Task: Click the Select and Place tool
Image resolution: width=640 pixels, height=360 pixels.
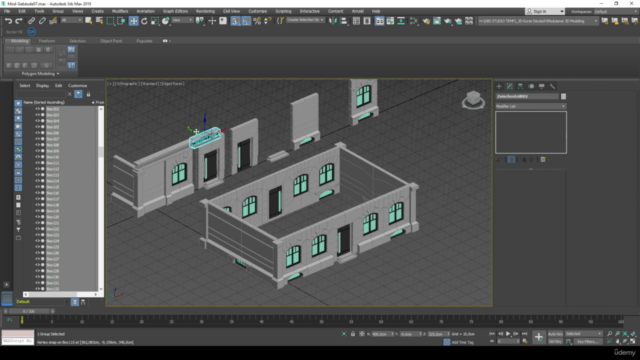Action: tap(165, 21)
